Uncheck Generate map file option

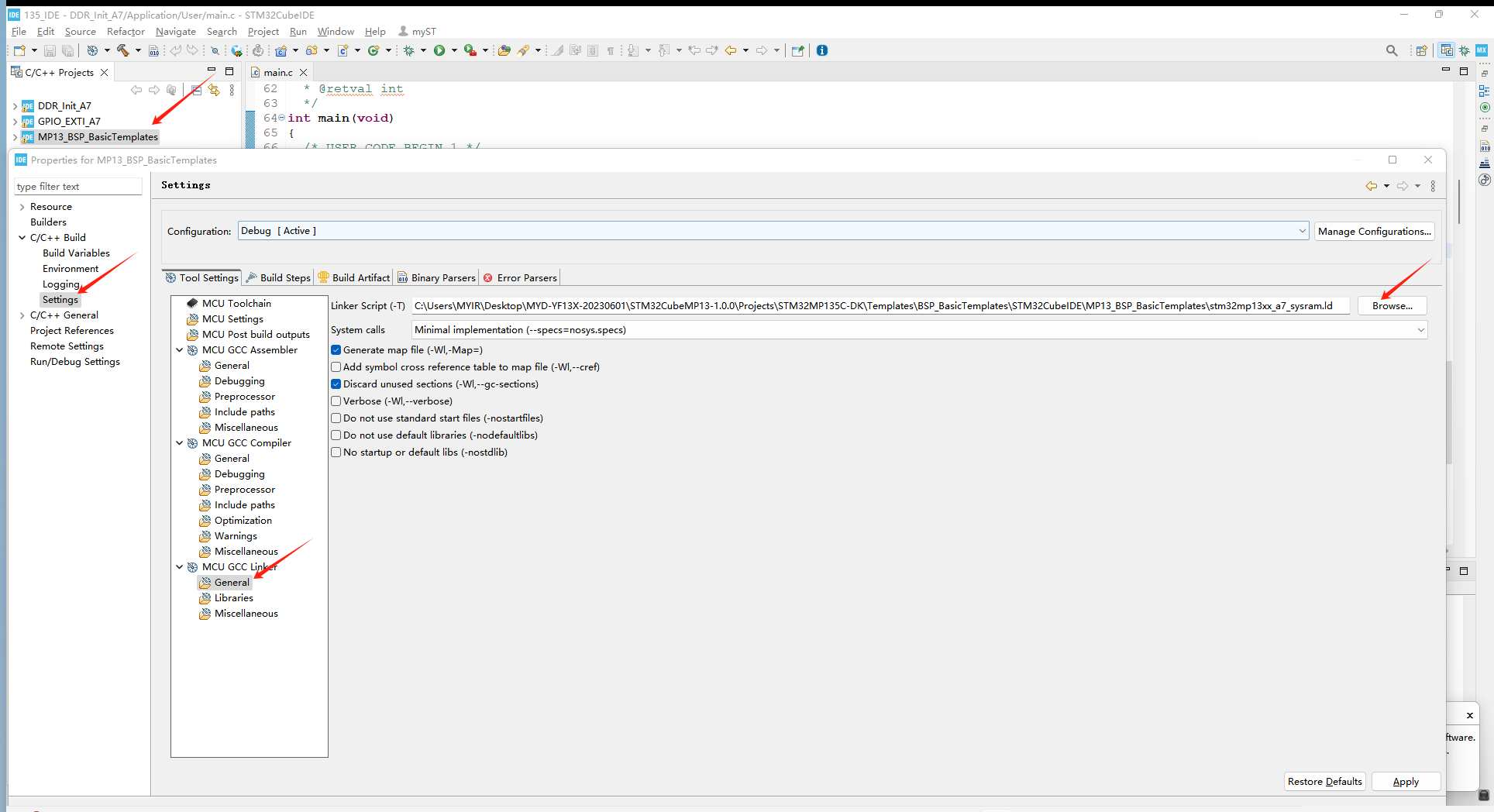(336, 350)
